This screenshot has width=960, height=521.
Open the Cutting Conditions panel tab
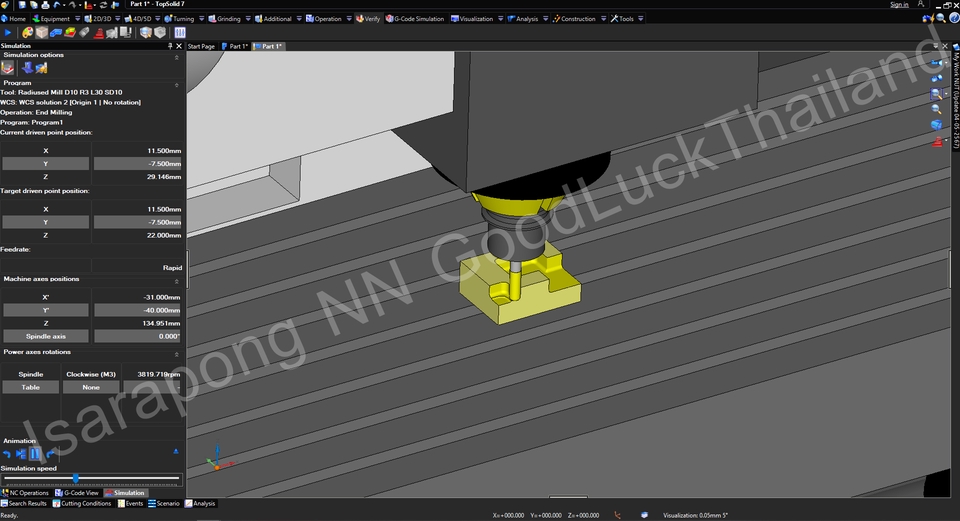click(x=82, y=504)
